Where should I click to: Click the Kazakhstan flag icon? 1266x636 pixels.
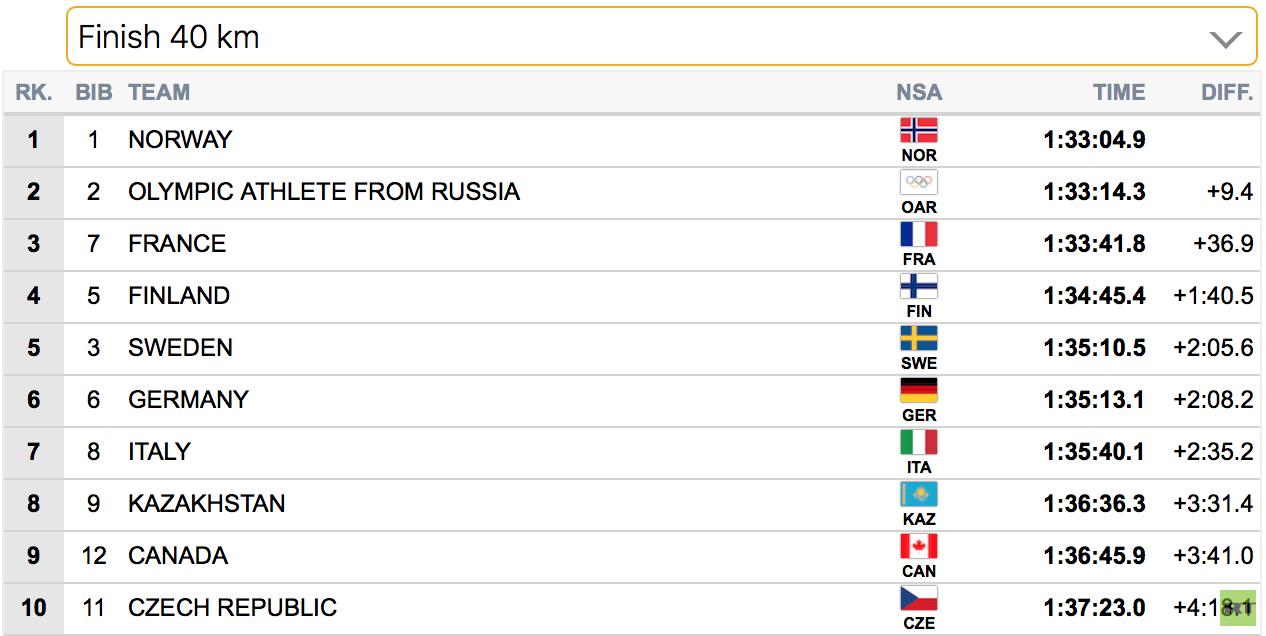918,494
